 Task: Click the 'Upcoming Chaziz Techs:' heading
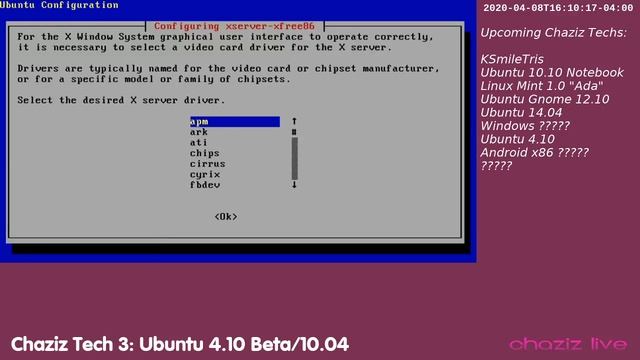[x=553, y=33]
